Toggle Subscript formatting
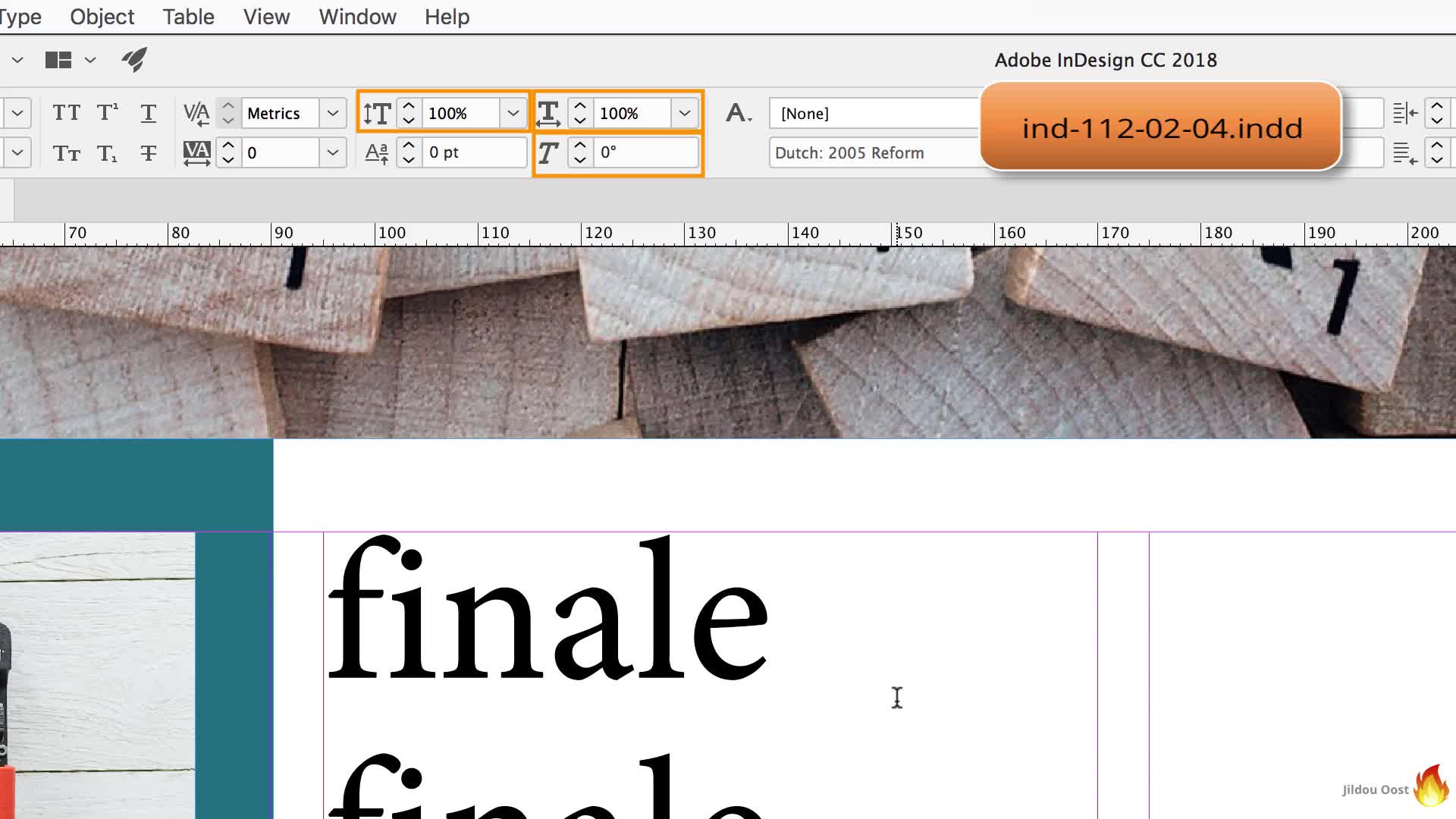Screen dimensions: 1456x819 pyautogui.click(x=107, y=153)
